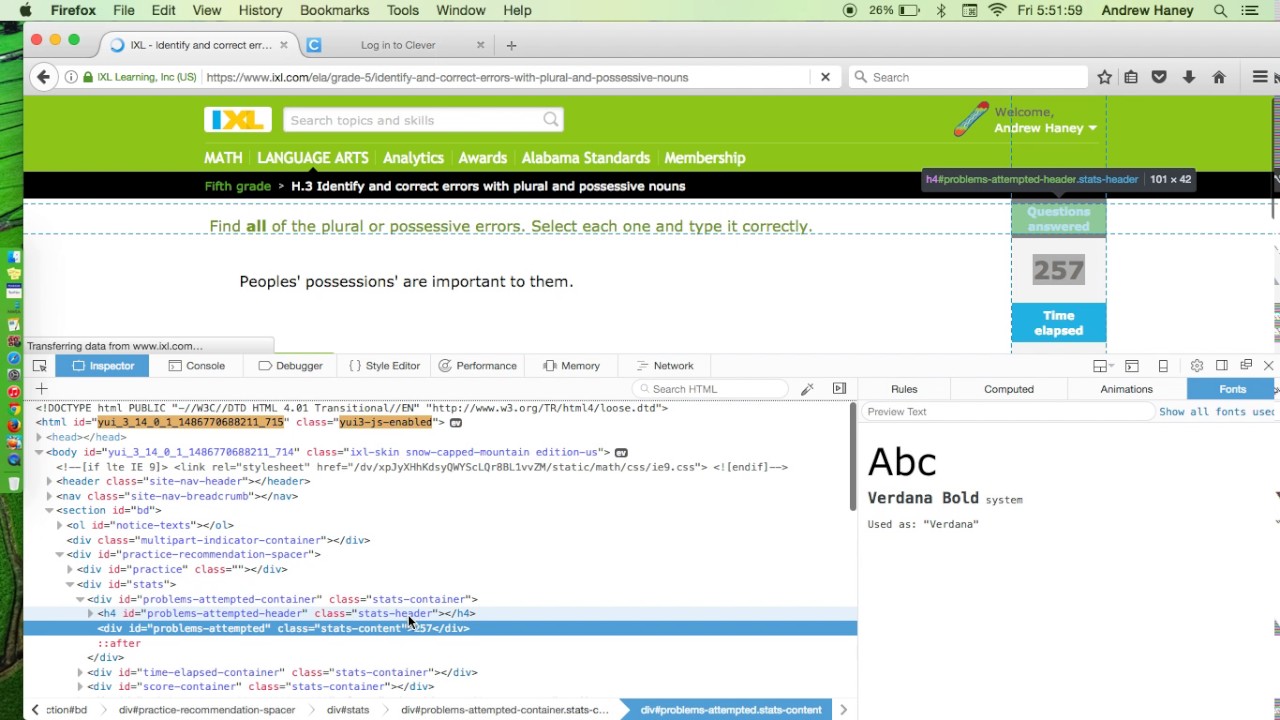
Task: Expand nav site-nav-breadcrumb node
Action: coord(49,496)
